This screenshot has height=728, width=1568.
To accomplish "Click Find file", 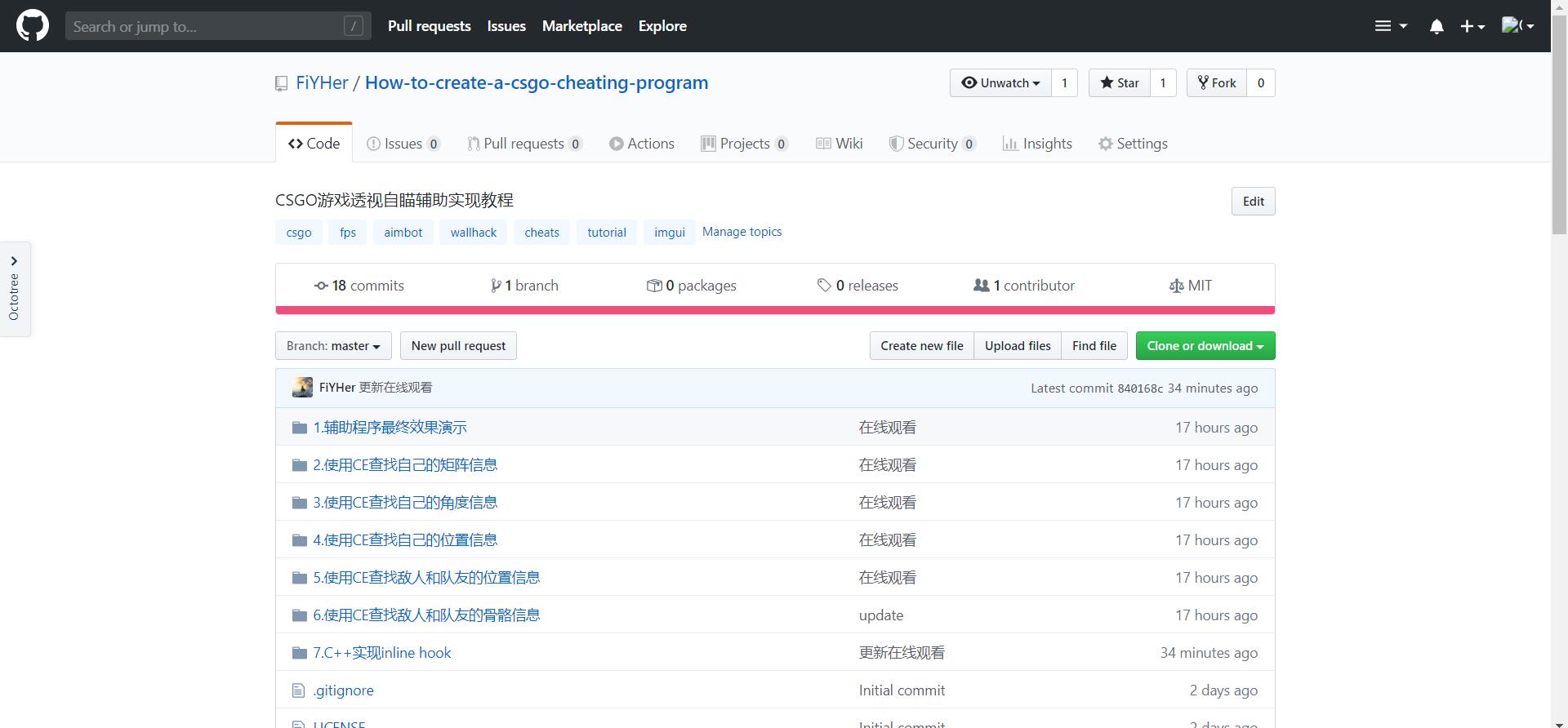I will [x=1094, y=346].
